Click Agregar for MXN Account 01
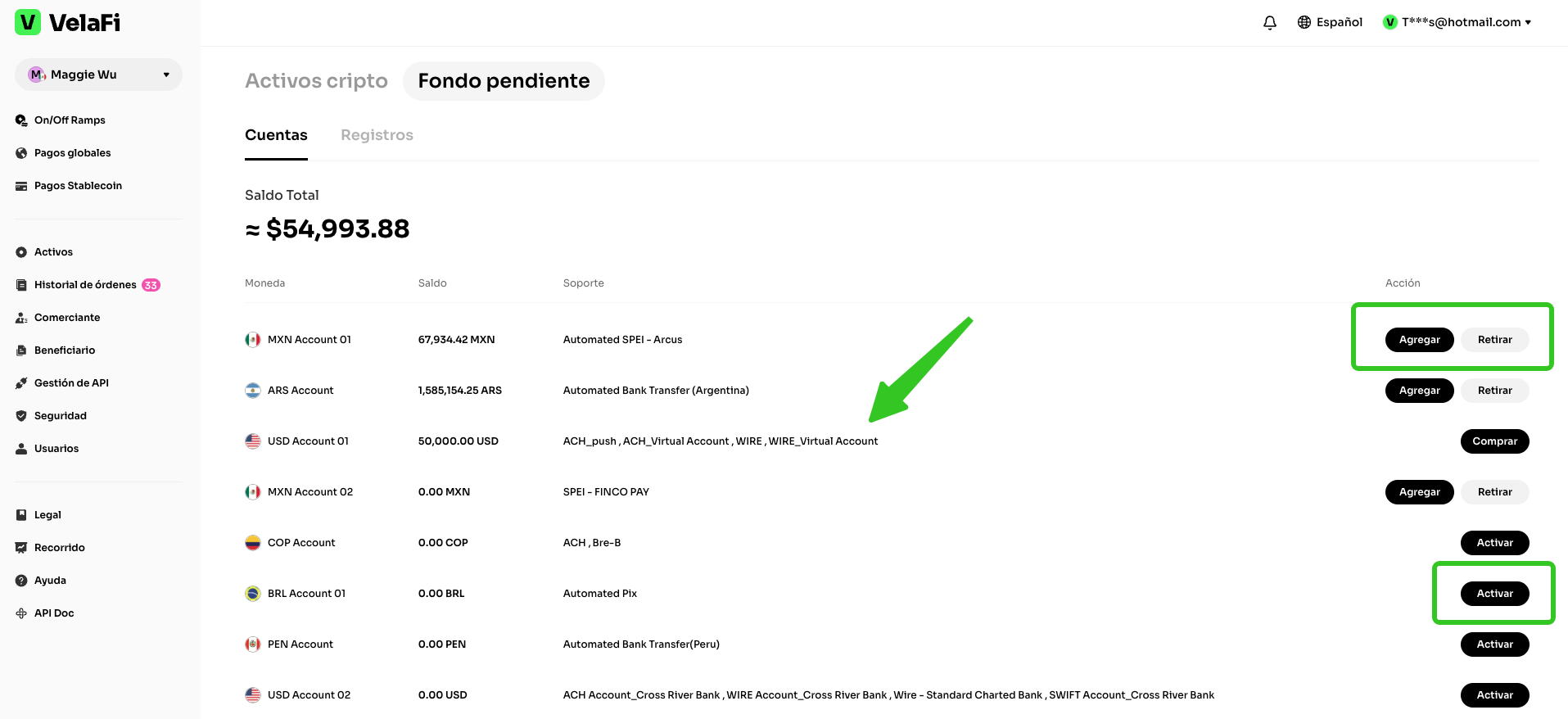The image size is (1568, 719). (x=1419, y=340)
